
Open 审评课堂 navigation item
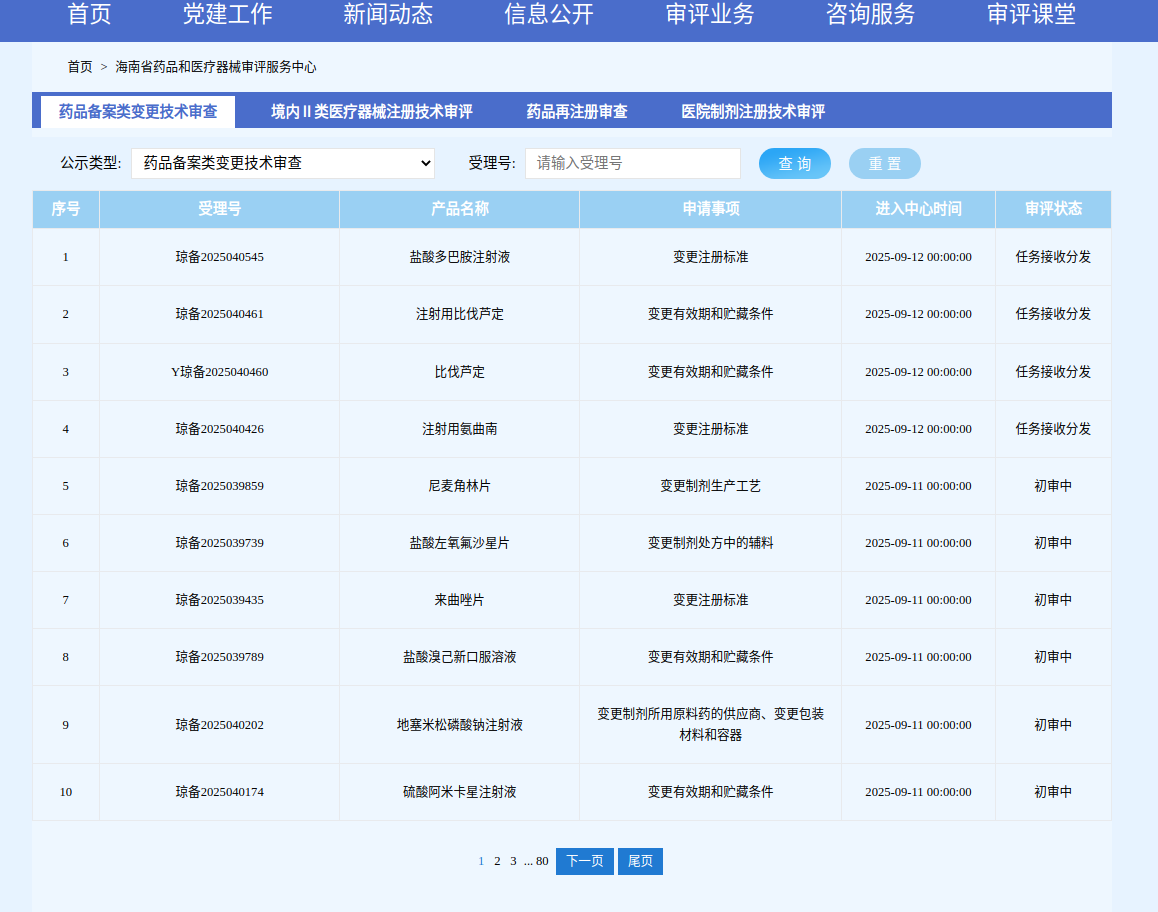(x=1031, y=15)
